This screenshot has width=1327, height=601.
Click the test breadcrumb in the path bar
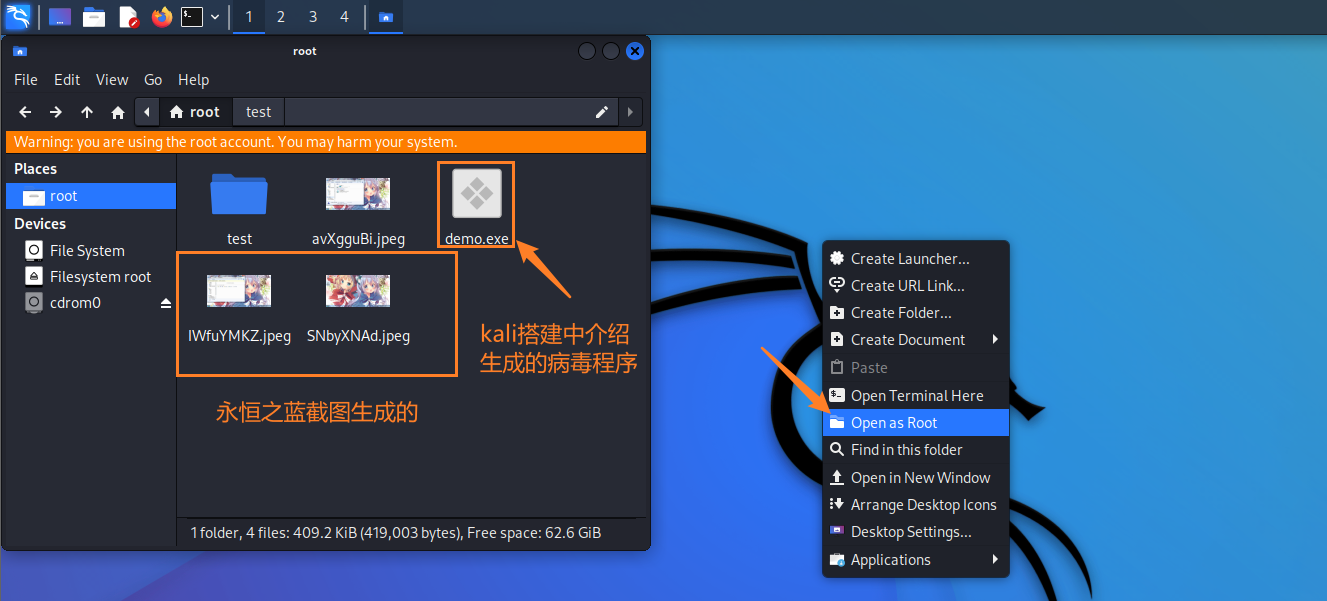tap(258, 111)
